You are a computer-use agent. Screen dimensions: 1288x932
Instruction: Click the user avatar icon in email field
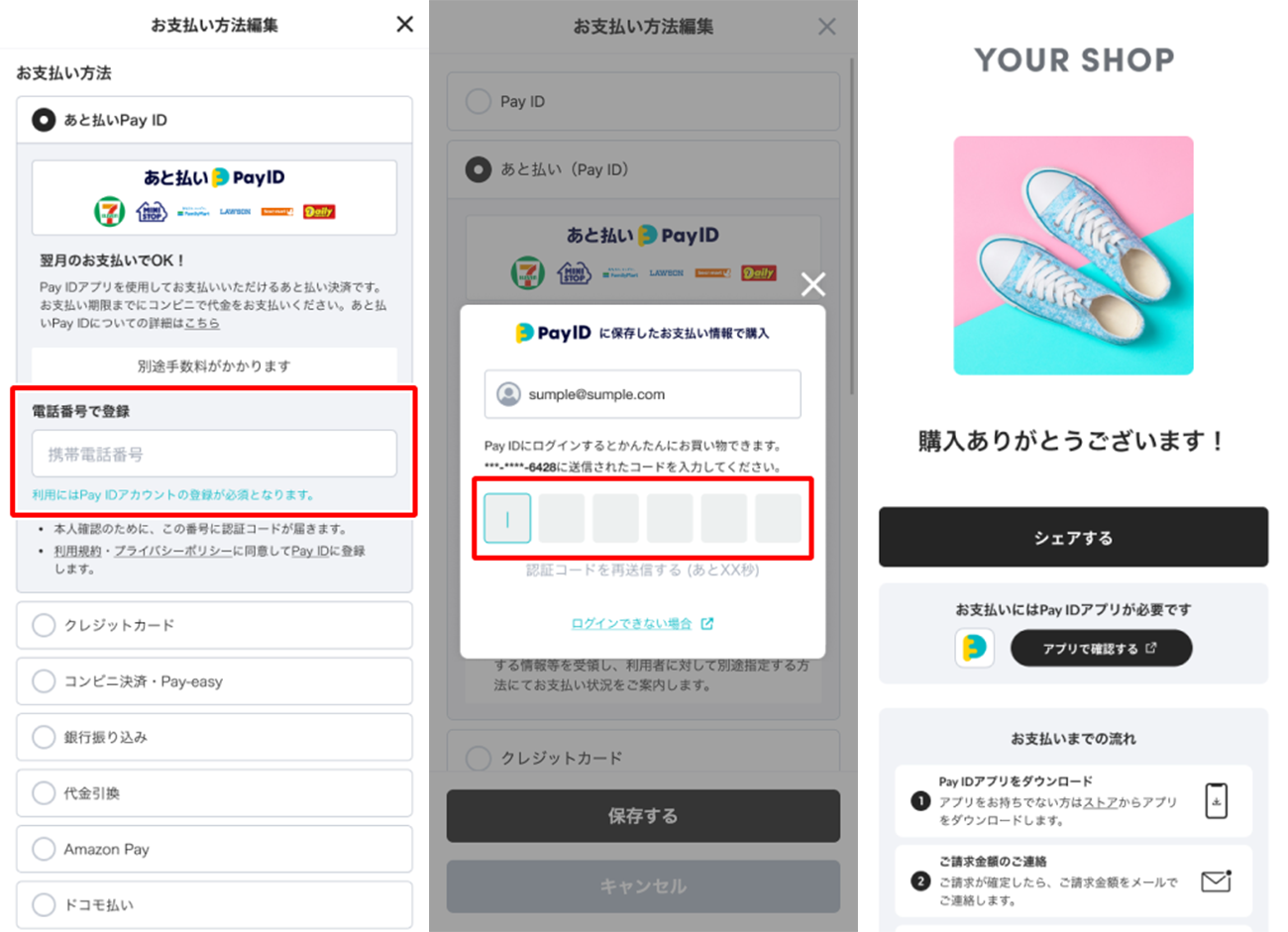pyautogui.click(x=508, y=394)
